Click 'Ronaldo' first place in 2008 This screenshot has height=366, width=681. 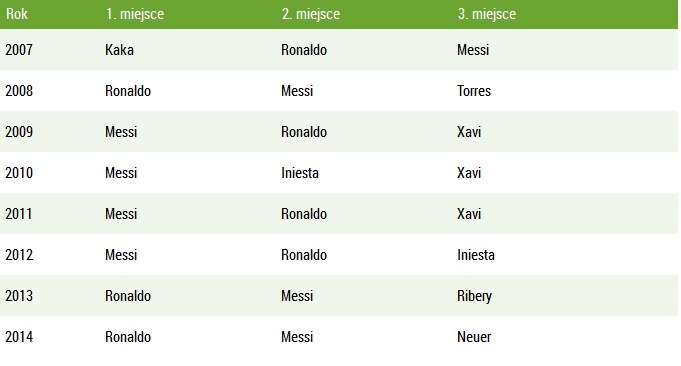pyautogui.click(x=128, y=91)
